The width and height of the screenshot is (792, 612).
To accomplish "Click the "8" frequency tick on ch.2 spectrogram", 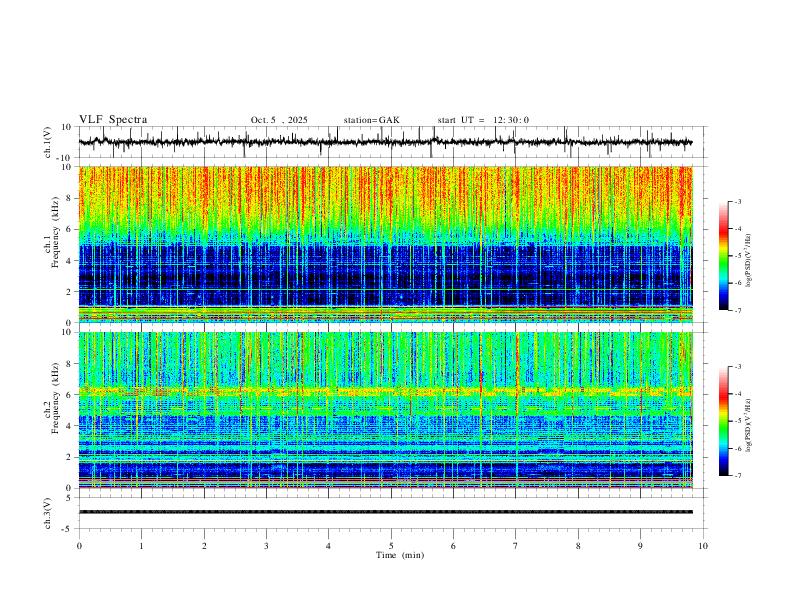I will (70, 364).
